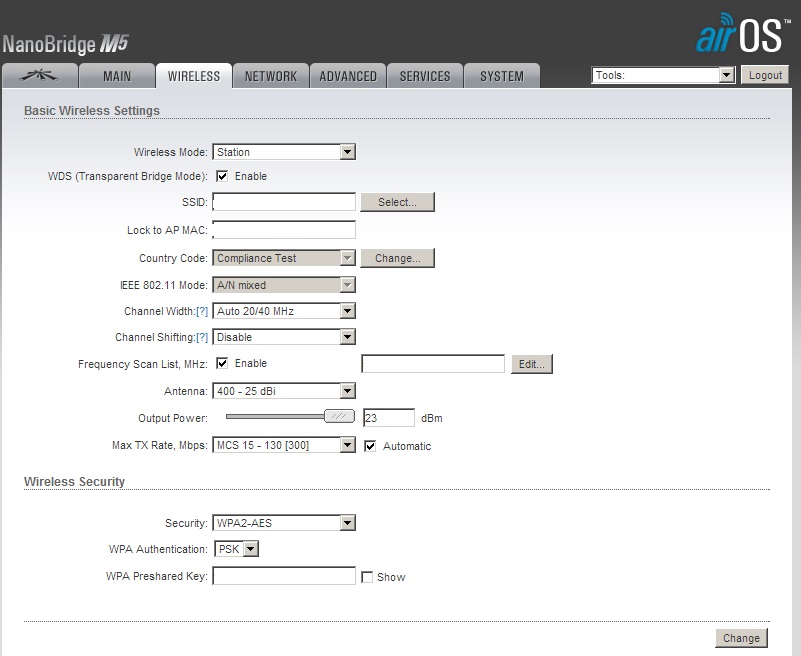Click the 'Wireless Security' heading

(75, 481)
